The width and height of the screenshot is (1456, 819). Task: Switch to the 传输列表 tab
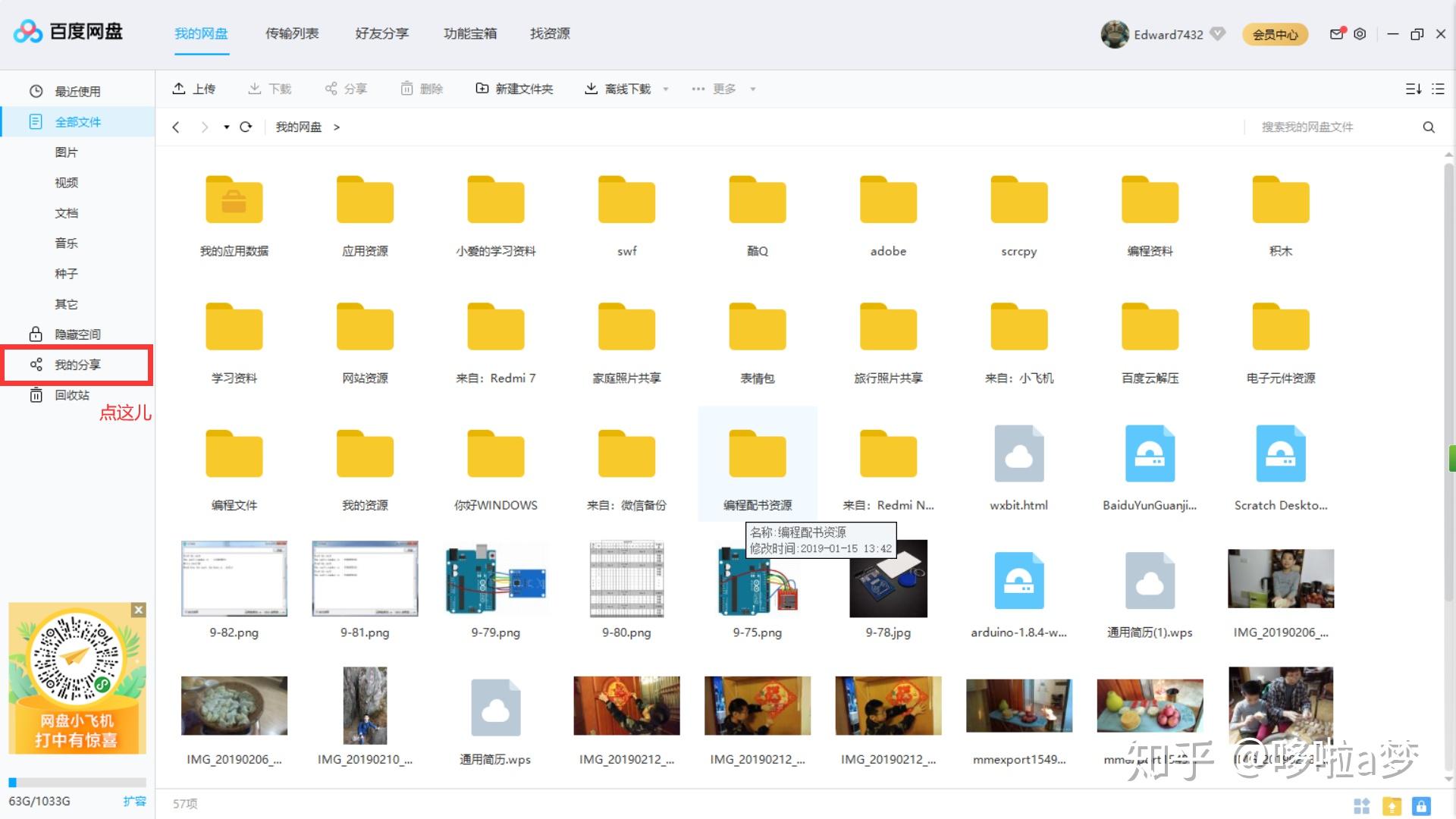(292, 33)
